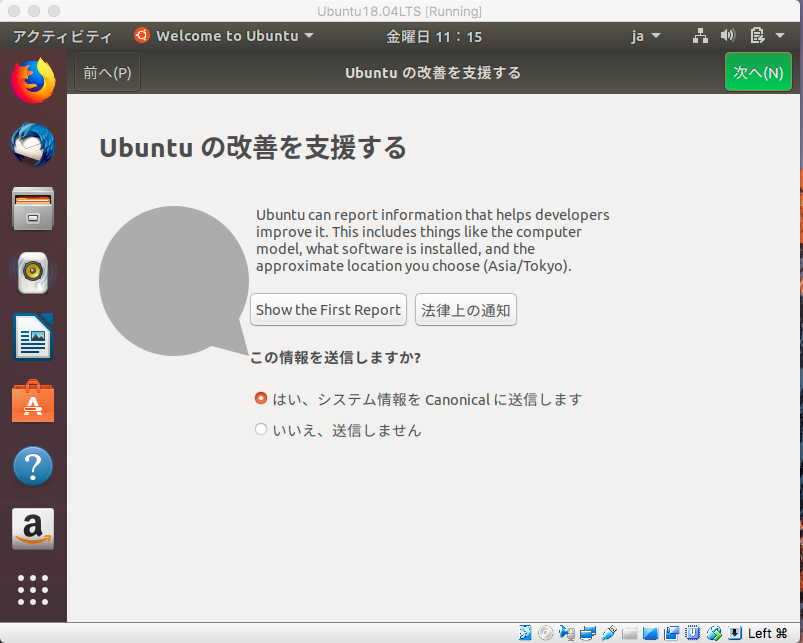Expand the Welcome to Ubuntu app menu
The width and height of the screenshot is (803, 643).
[x=224, y=36]
